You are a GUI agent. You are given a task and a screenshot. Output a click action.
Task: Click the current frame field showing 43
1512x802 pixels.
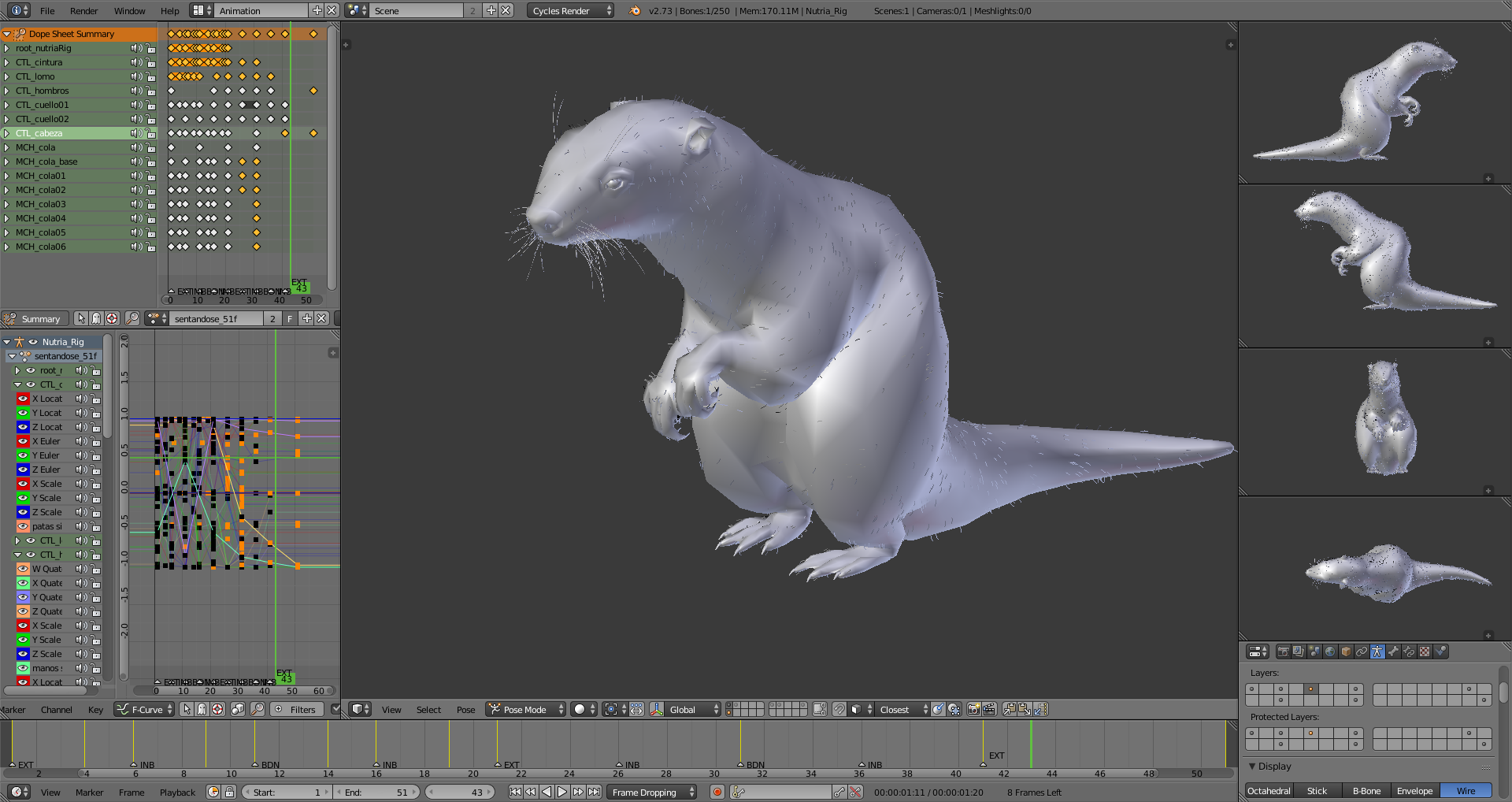460,792
